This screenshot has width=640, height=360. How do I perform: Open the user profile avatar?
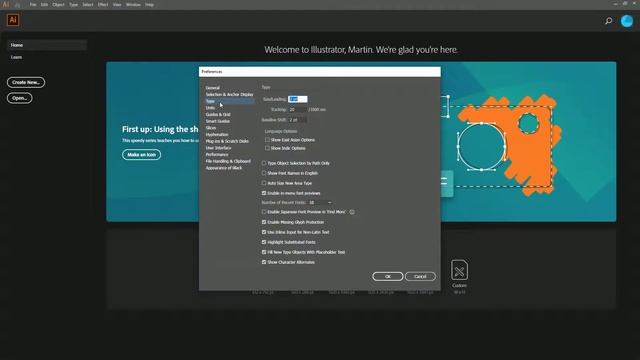[x=627, y=21]
